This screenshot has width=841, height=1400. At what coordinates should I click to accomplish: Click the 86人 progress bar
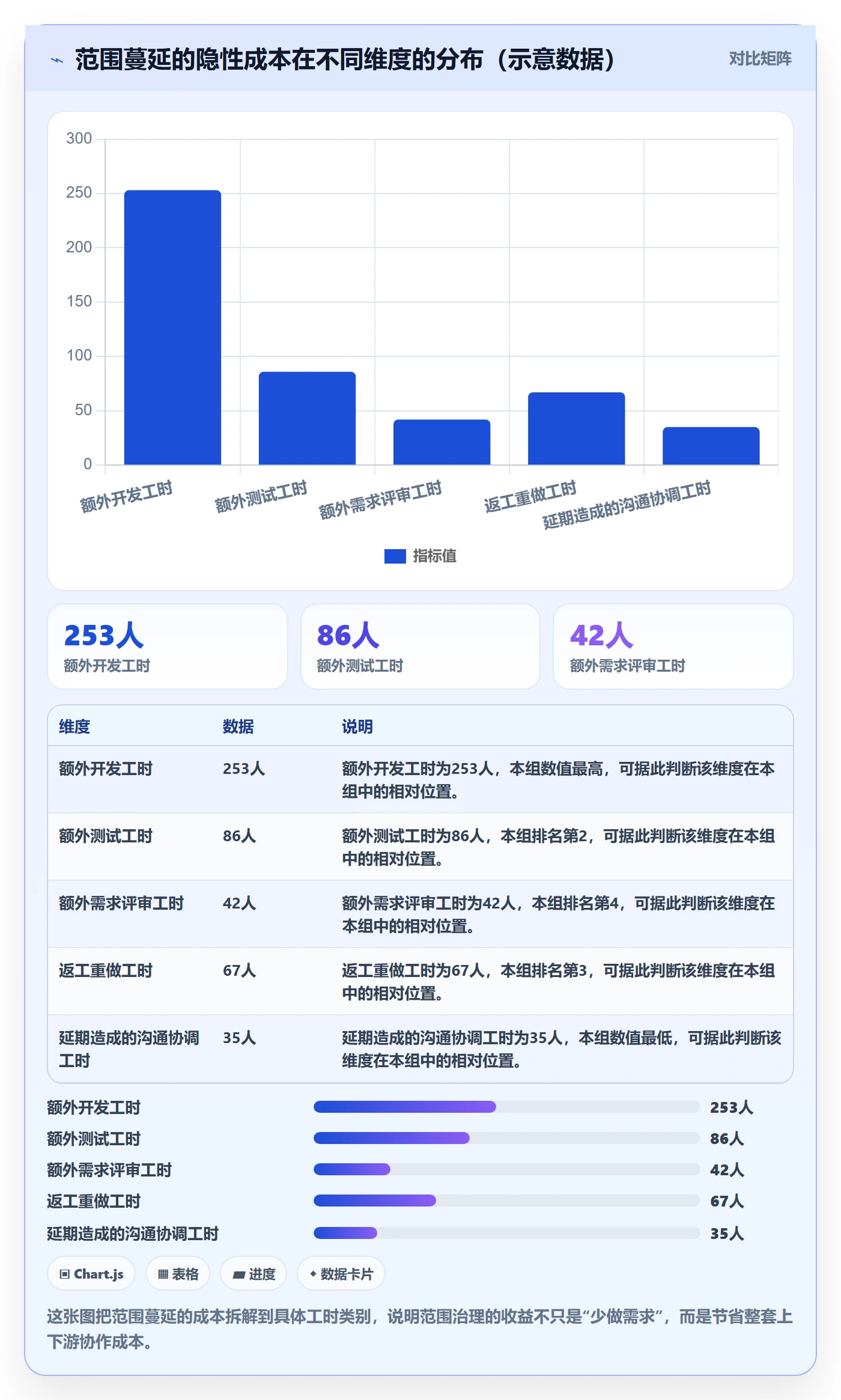click(x=506, y=1138)
